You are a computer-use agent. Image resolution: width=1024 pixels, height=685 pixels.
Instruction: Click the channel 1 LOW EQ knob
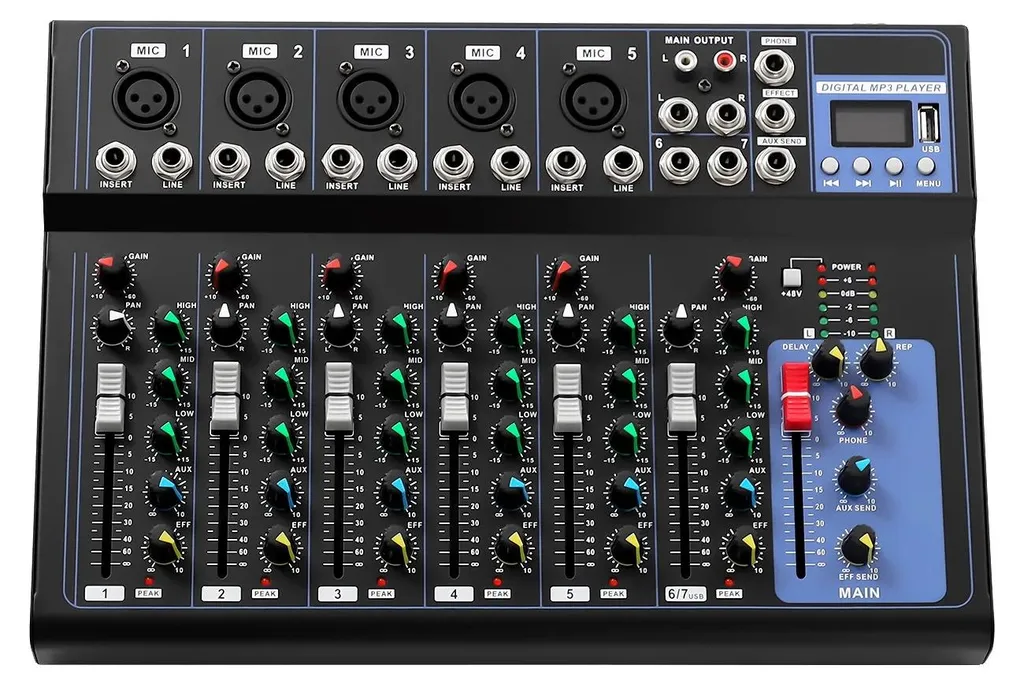(168, 438)
